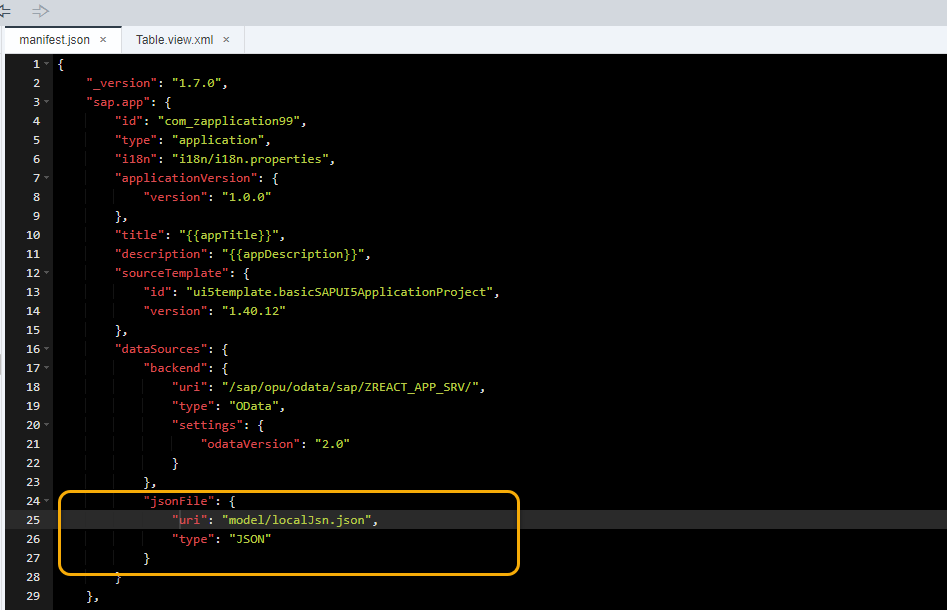Click the "1.0.0" version value
The height and width of the screenshot is (610, 947).
pyautogui.click(x=246, y=197)
